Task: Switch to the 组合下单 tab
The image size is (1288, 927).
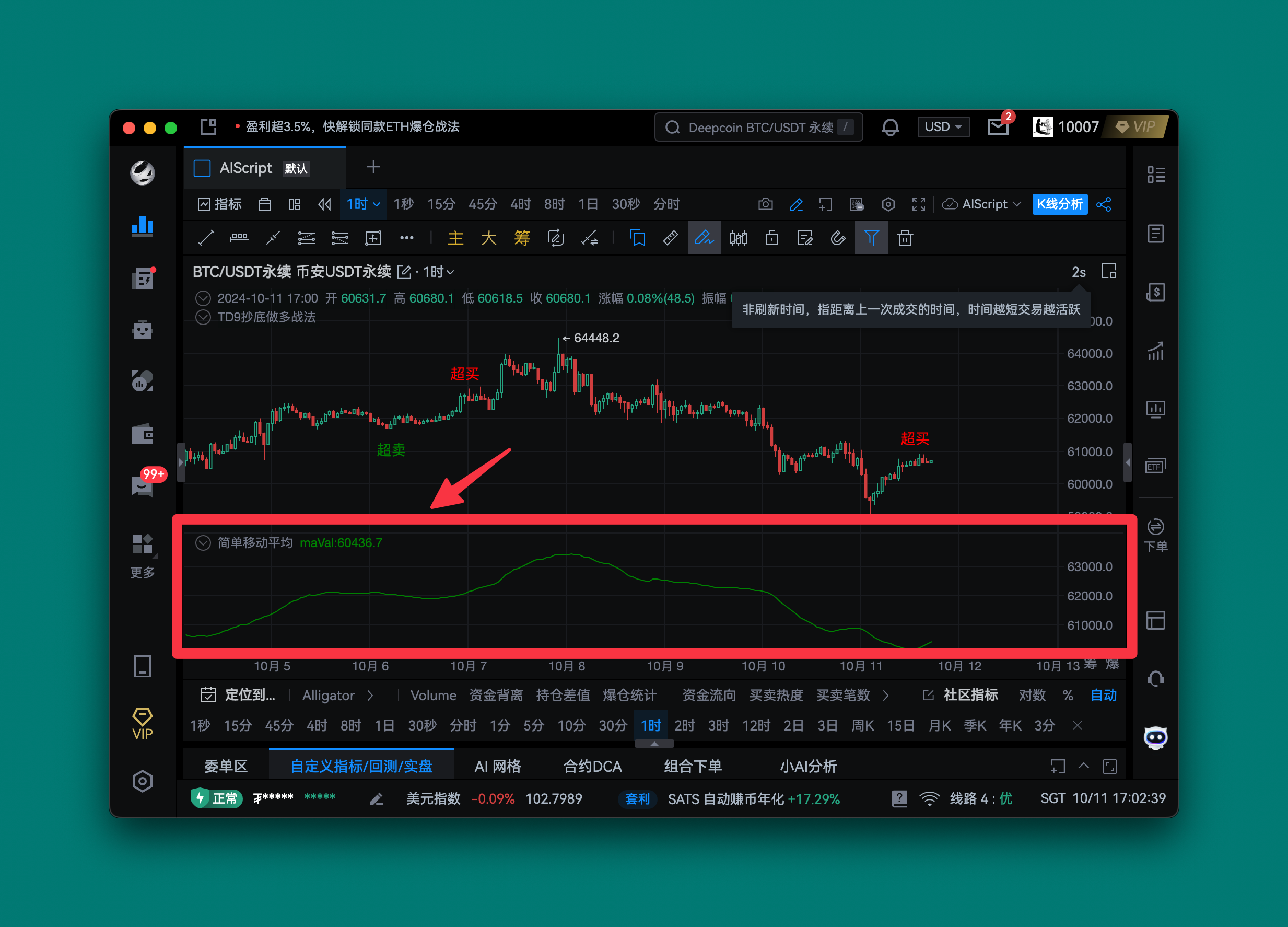Action: pos(693,766)
